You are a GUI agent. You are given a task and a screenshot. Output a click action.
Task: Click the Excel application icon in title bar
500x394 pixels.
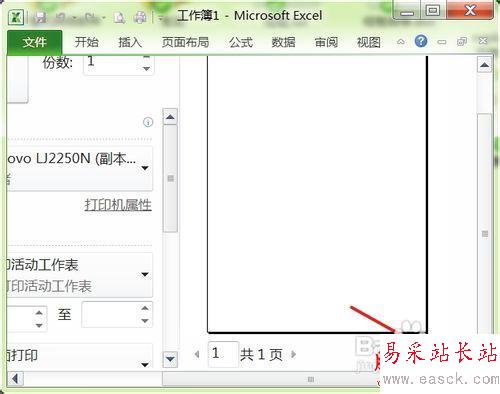coord(15,17)
